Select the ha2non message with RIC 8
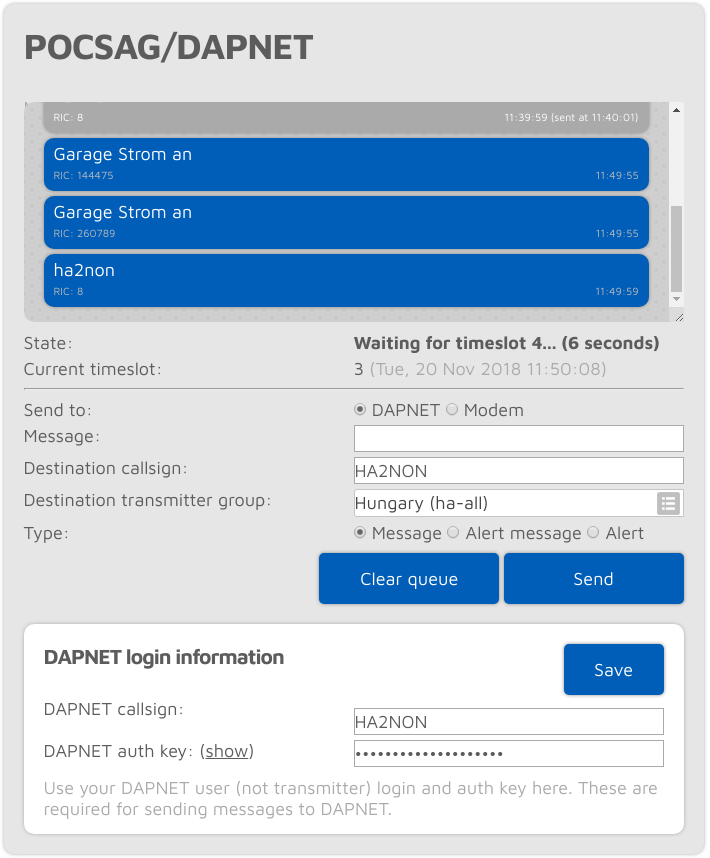This screenshot has width=710, height=858. click(346, 280)
